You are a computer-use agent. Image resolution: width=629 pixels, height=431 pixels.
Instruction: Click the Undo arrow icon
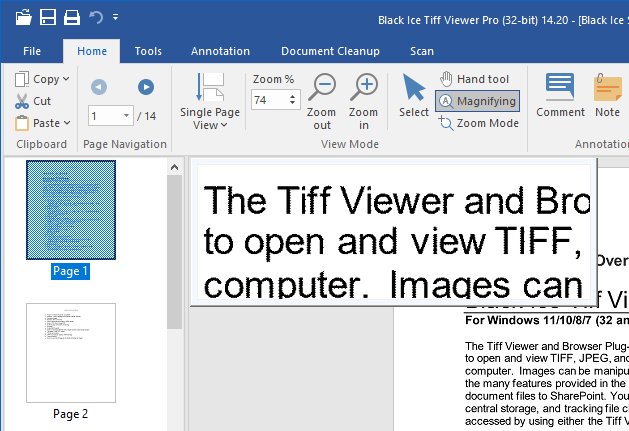[96, 17]
